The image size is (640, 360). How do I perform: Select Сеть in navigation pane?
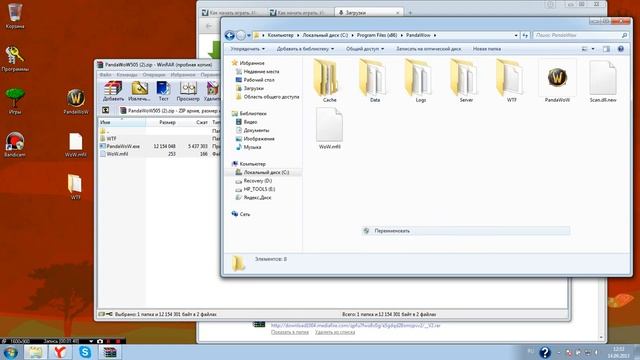[244, 214]
